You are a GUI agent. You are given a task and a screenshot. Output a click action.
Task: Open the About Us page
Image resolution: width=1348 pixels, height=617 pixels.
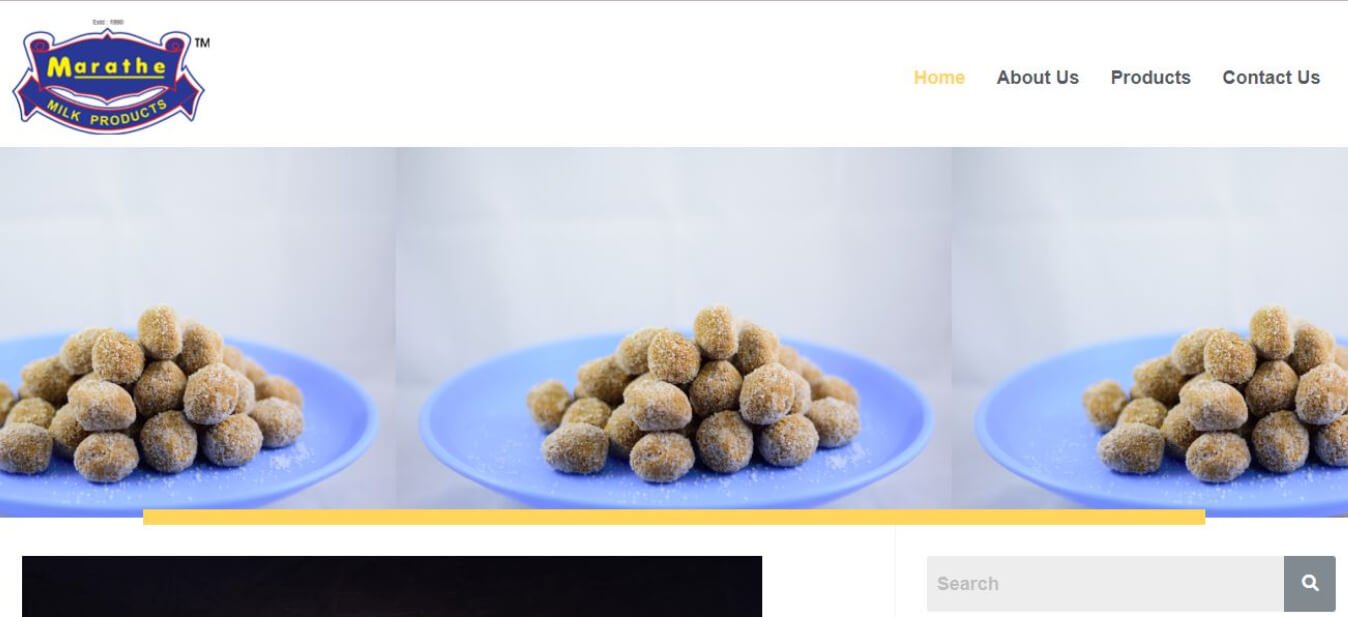point(1037,77)
